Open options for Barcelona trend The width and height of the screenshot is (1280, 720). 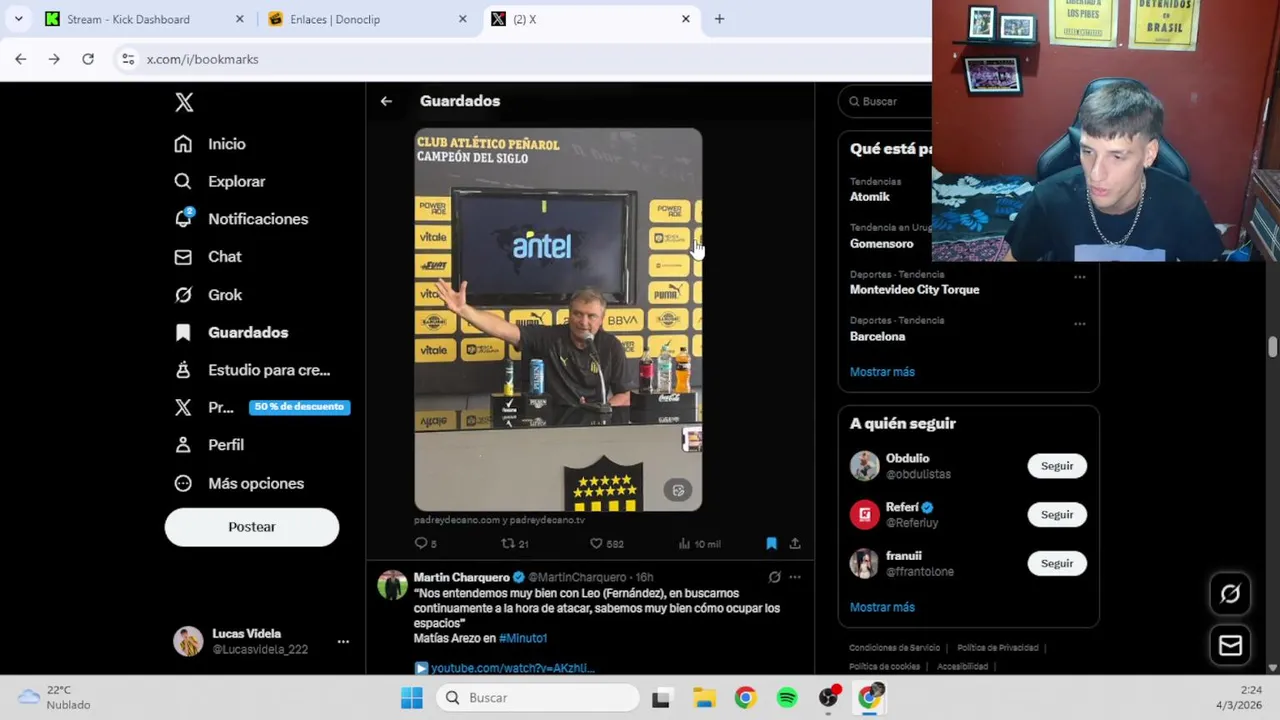coord(1080,324)
